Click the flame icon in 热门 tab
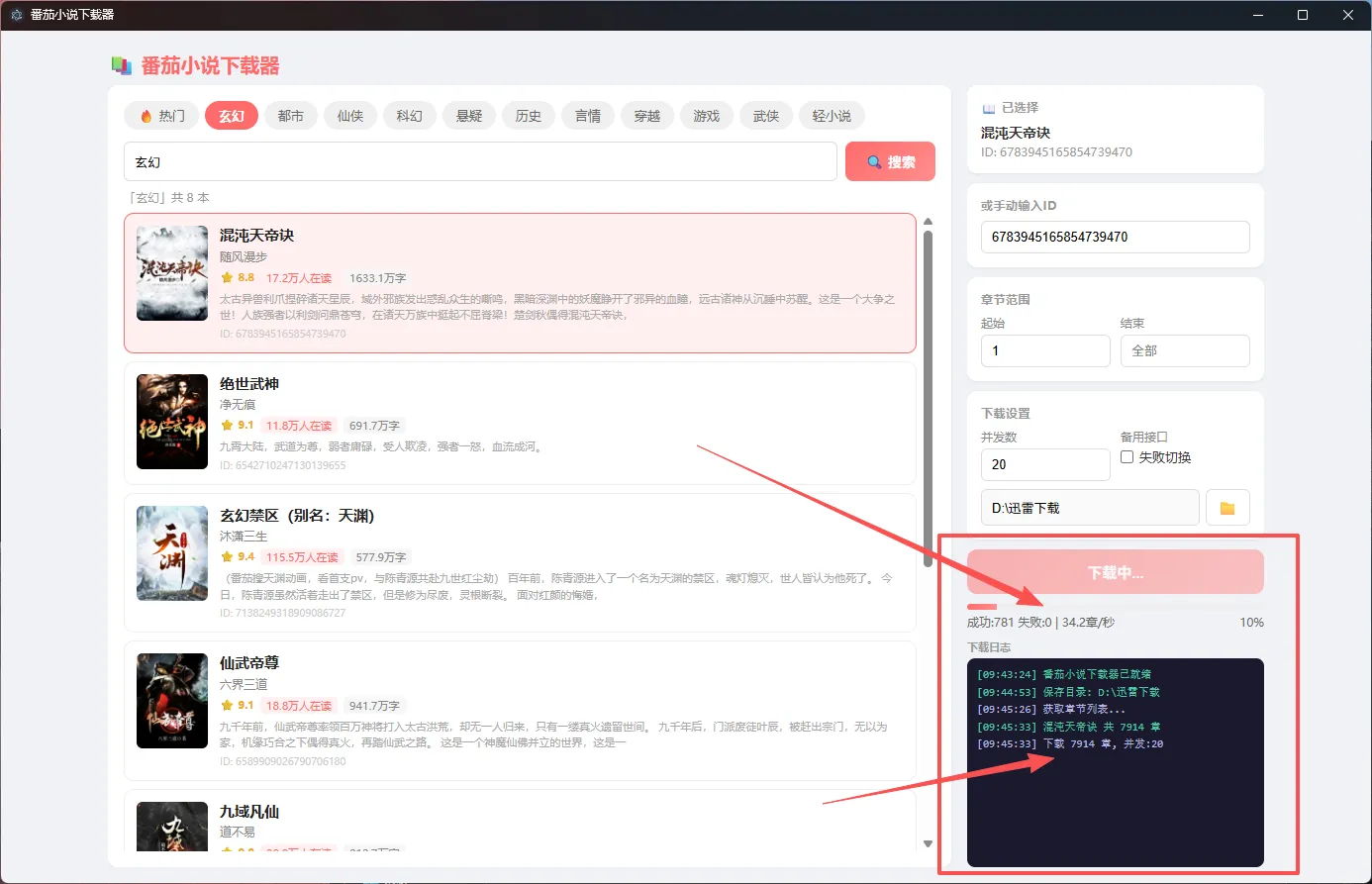The height and width of the screenshot is (884, 1372). coord(147,116)
